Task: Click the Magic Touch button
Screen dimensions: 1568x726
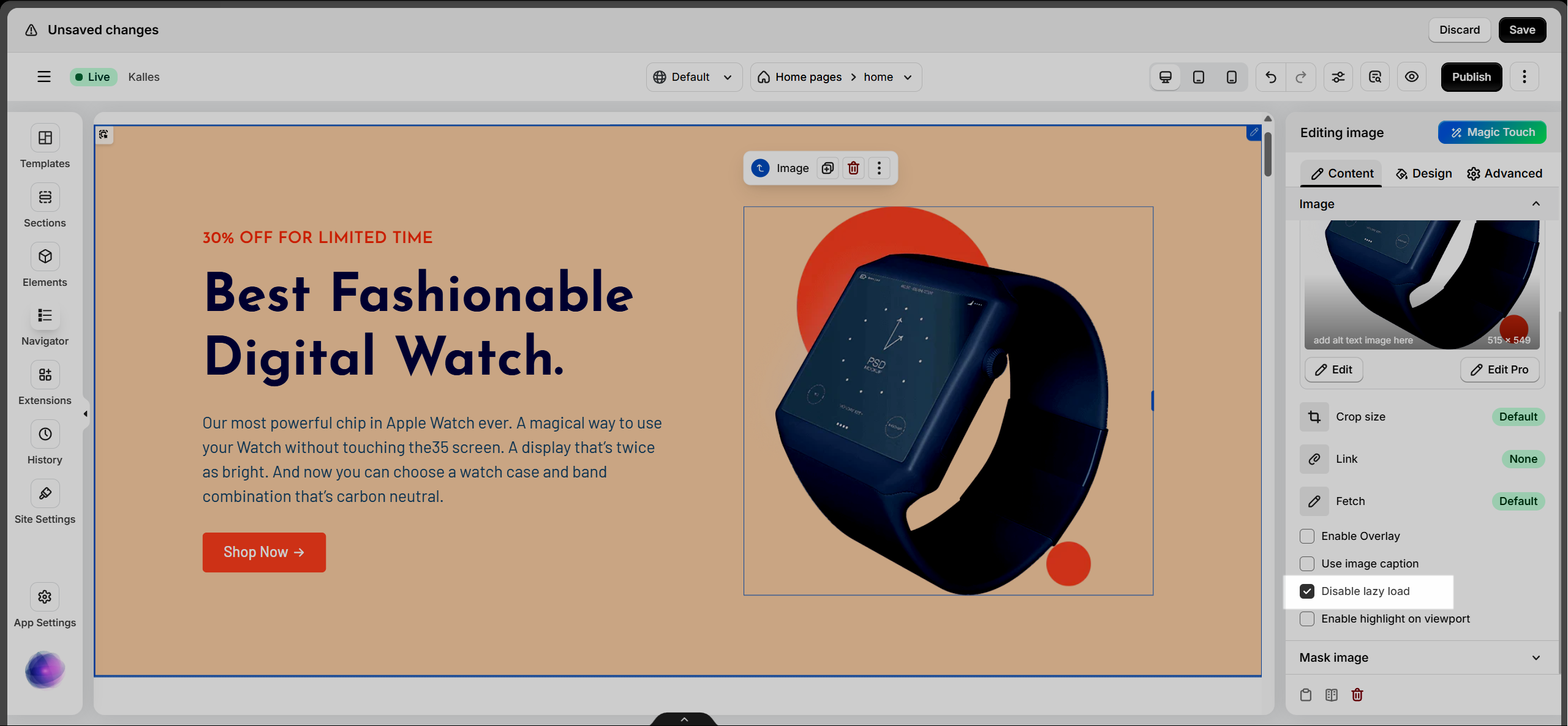Action: coord(1492,133)
